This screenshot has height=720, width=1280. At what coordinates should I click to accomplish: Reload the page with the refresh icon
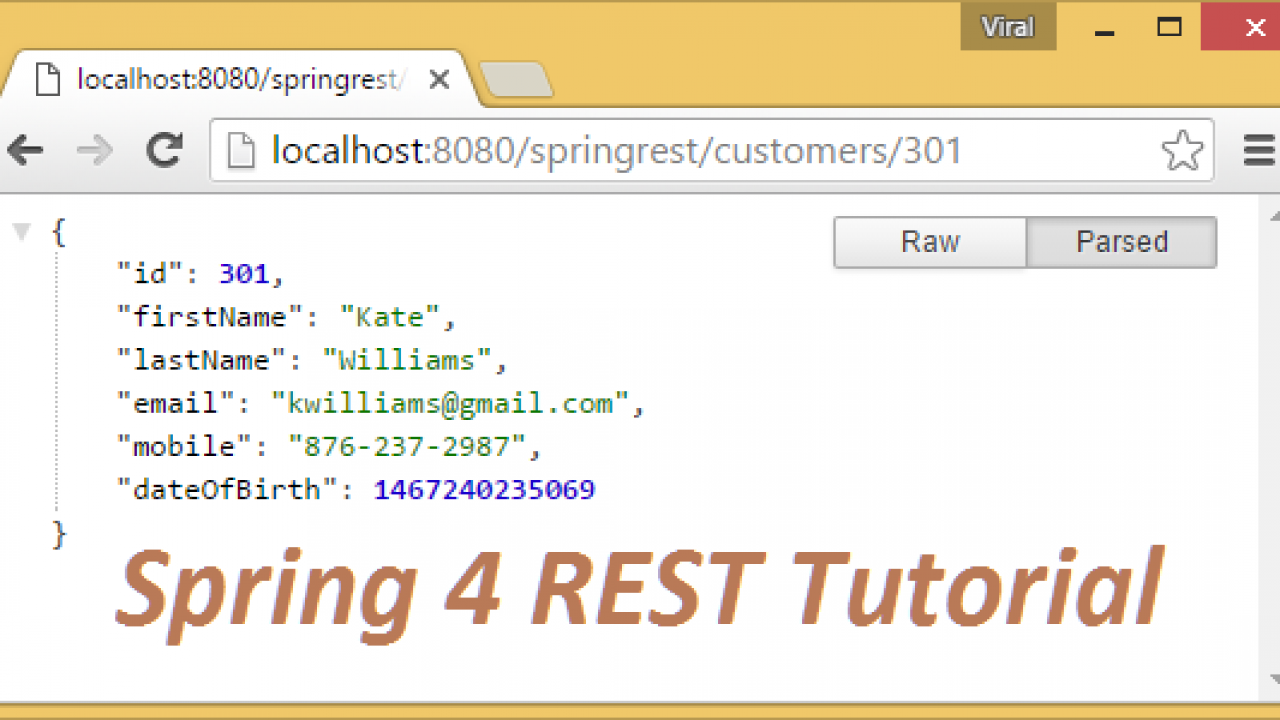pos(165,150)
